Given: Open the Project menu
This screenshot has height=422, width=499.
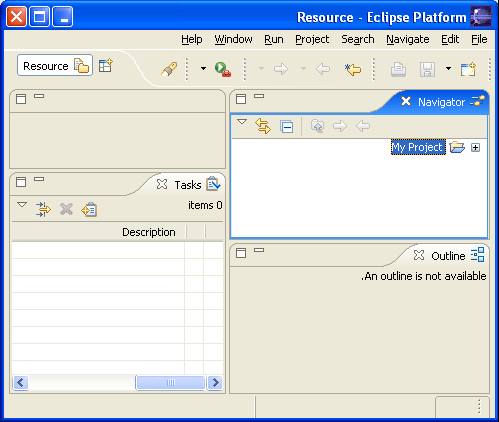Looking at the screenshot, I should coord(312,39).
